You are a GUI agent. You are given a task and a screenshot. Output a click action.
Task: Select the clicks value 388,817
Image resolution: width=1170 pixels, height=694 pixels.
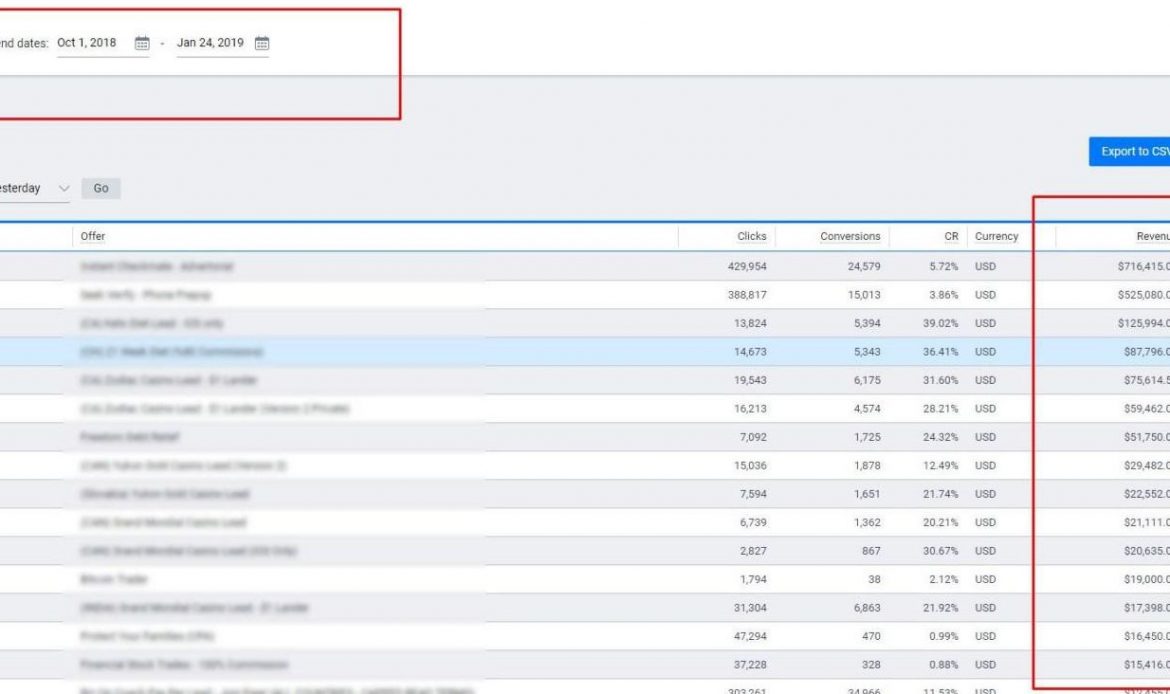click(x=747, y=295)
